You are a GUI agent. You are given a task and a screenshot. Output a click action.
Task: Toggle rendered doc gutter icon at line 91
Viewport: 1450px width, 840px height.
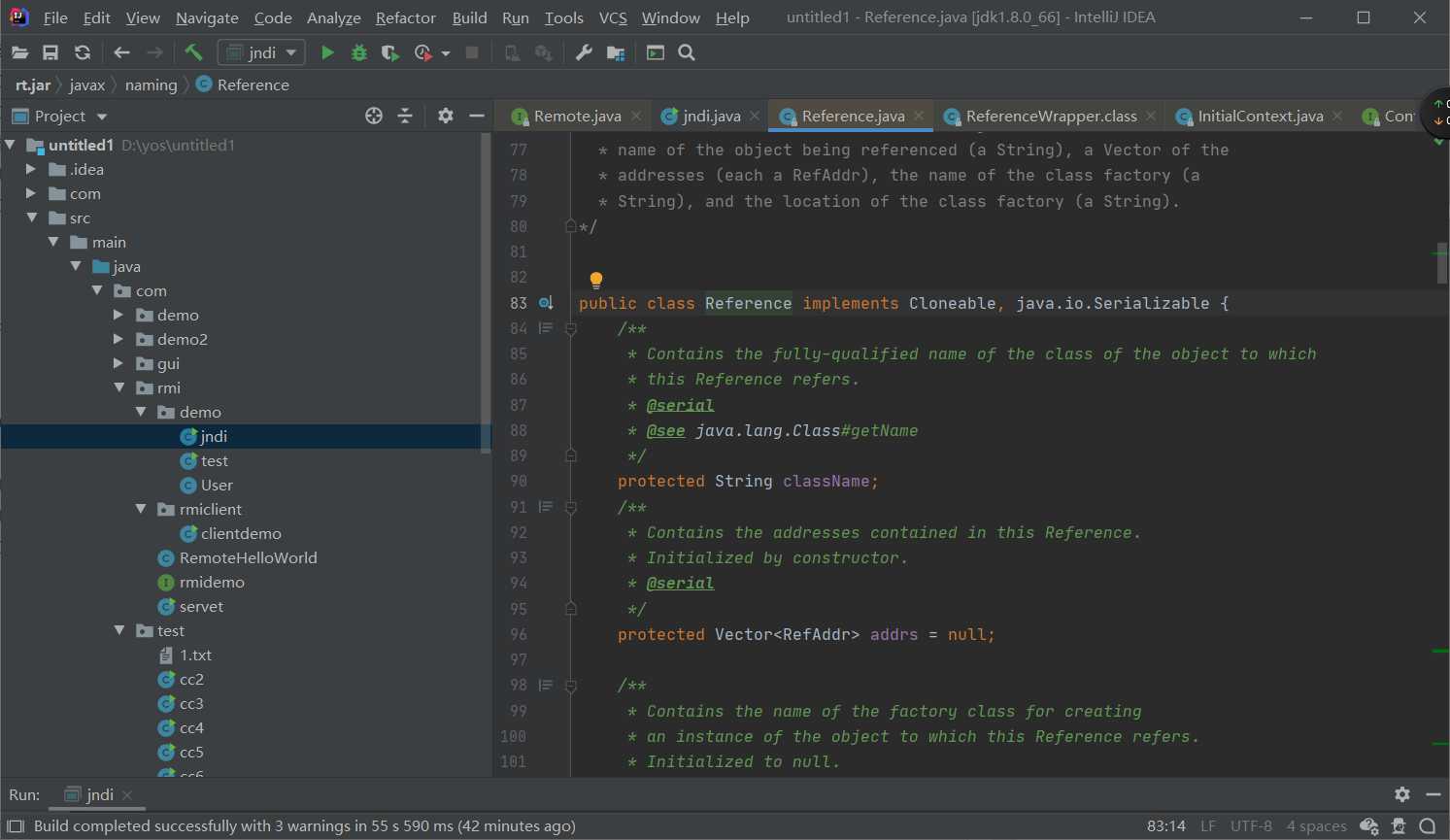(x=546, y=507)
